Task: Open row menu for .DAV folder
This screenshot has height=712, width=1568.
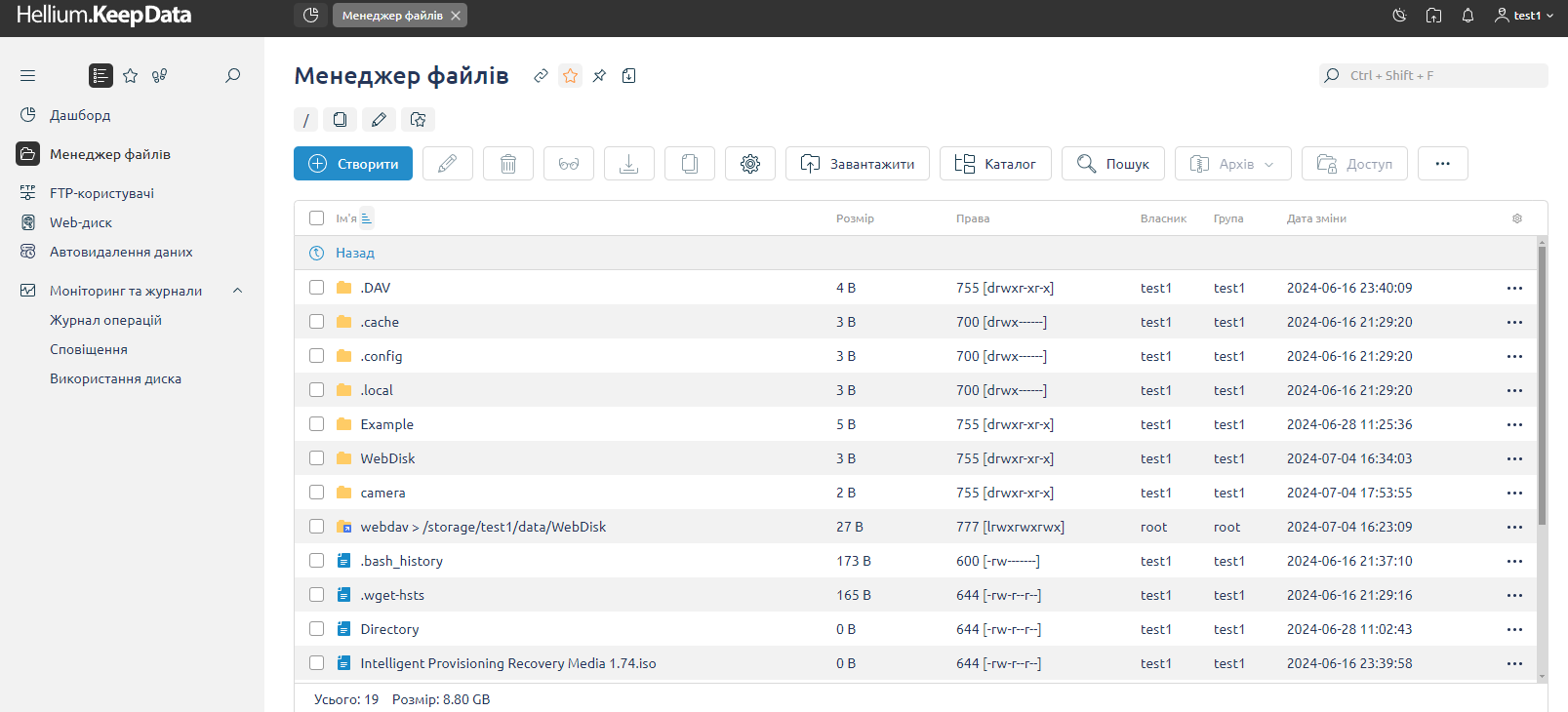Action: pos(1514,288)
